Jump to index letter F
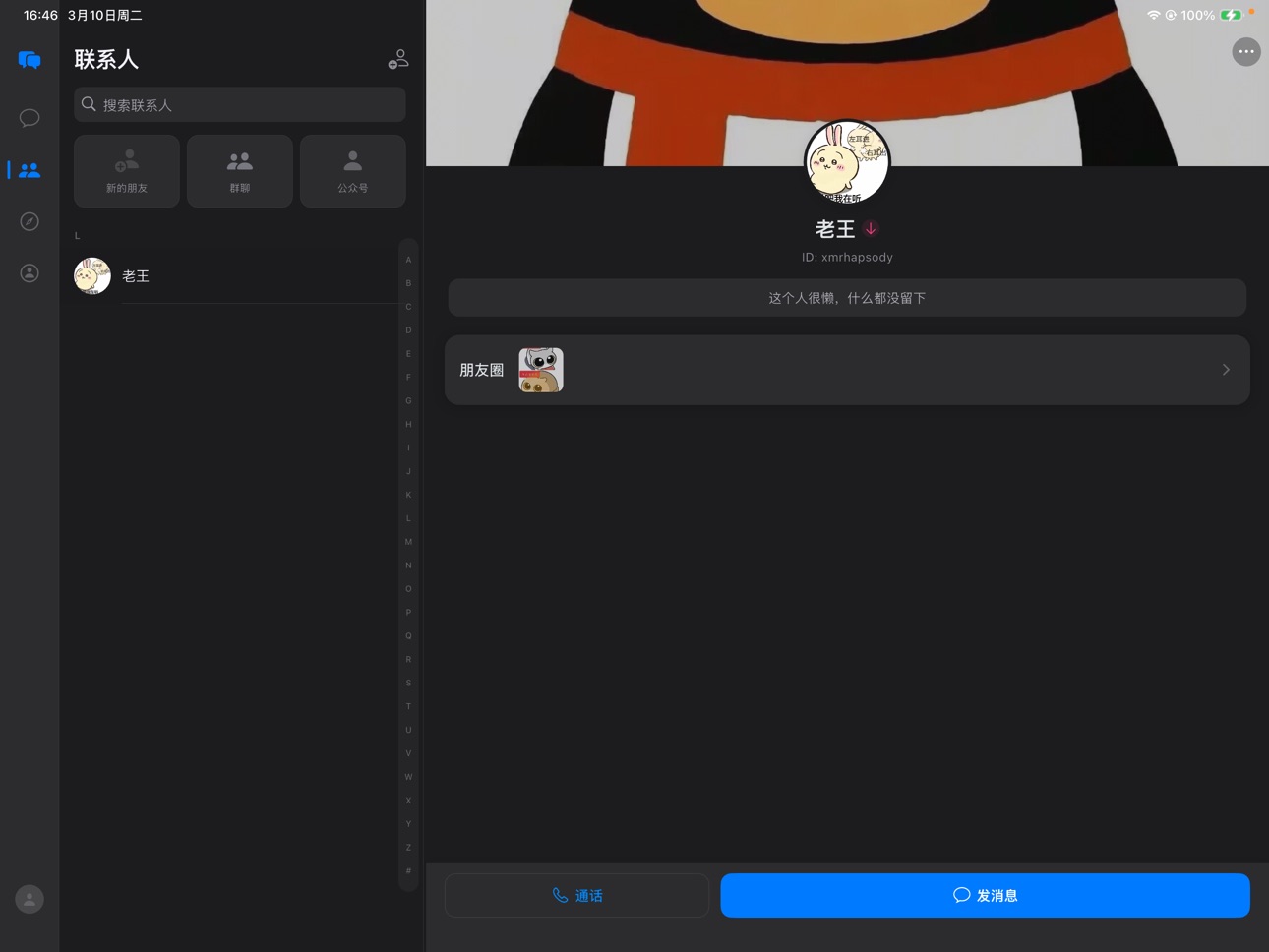 [x=408, y=378]
